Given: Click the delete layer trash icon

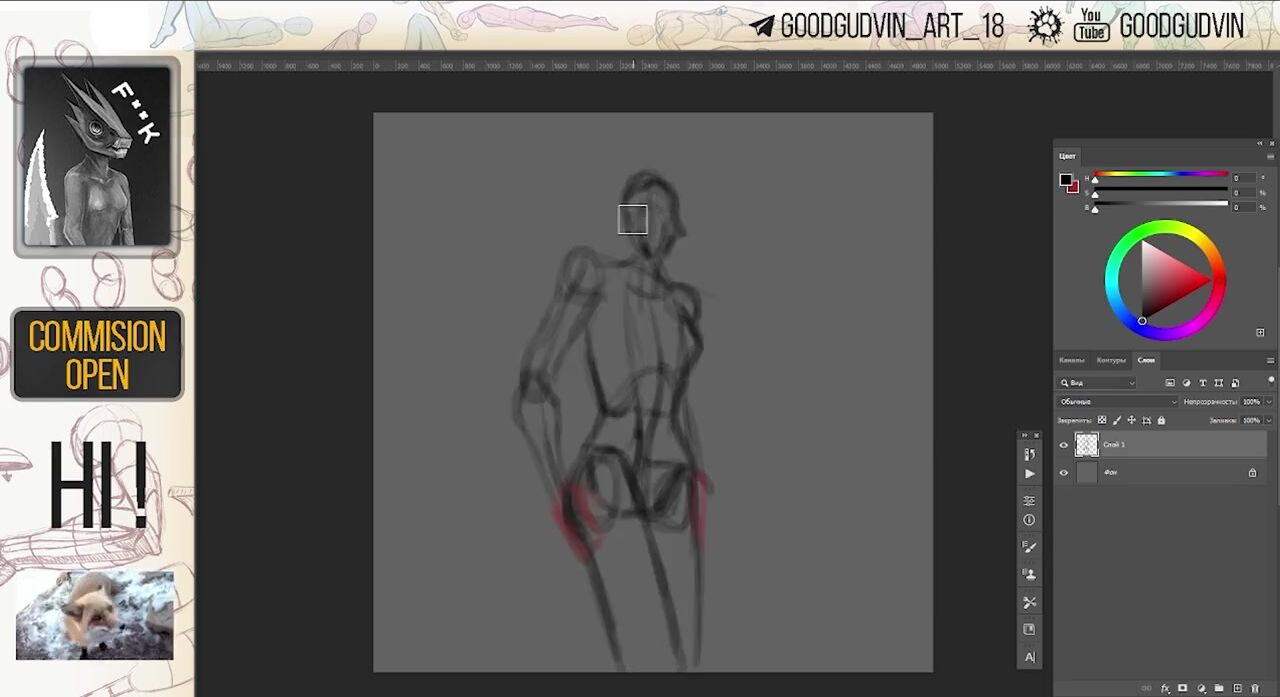Looking at the screenshot, I should point(1254,688).
